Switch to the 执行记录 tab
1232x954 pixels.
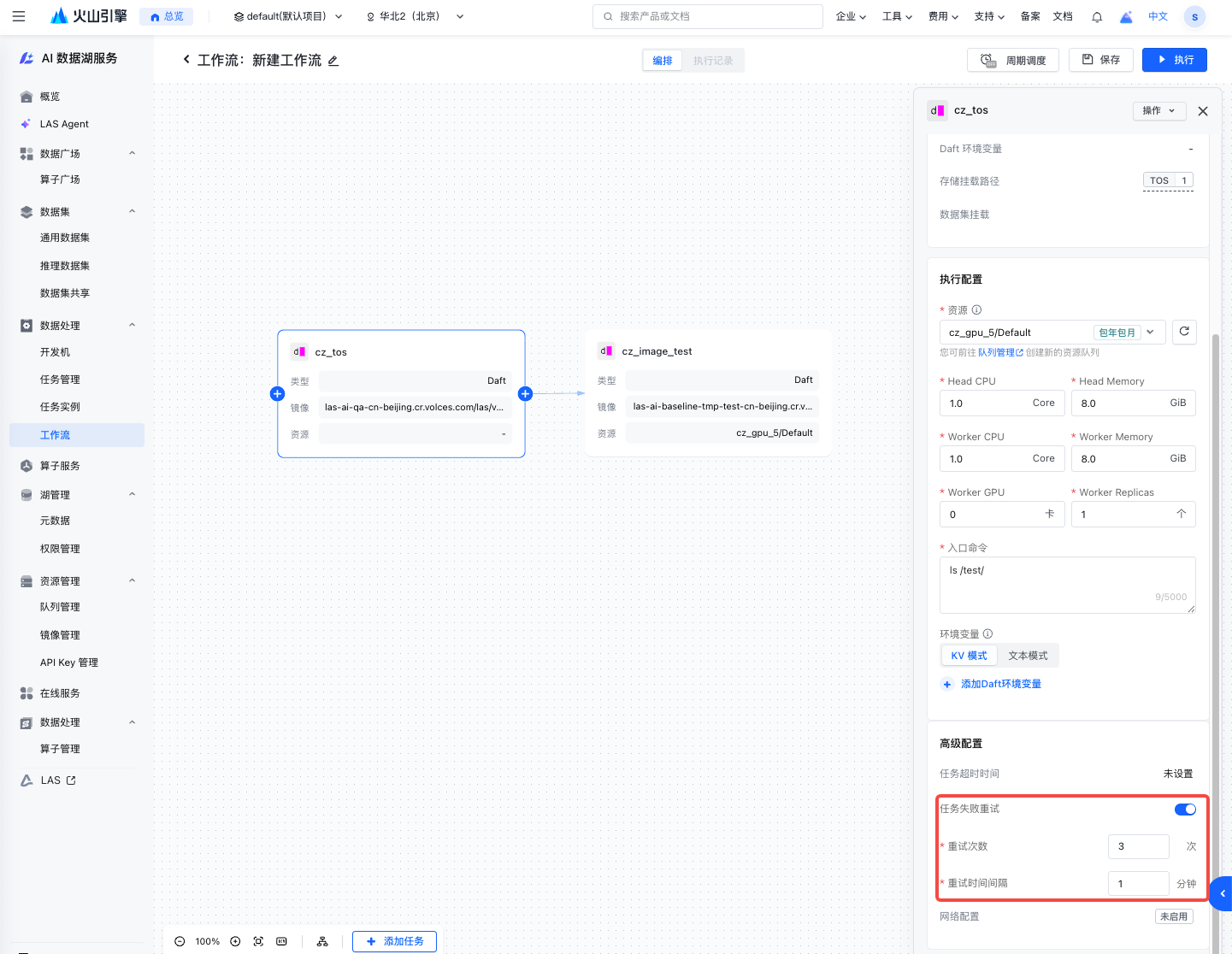pos(713,61)
